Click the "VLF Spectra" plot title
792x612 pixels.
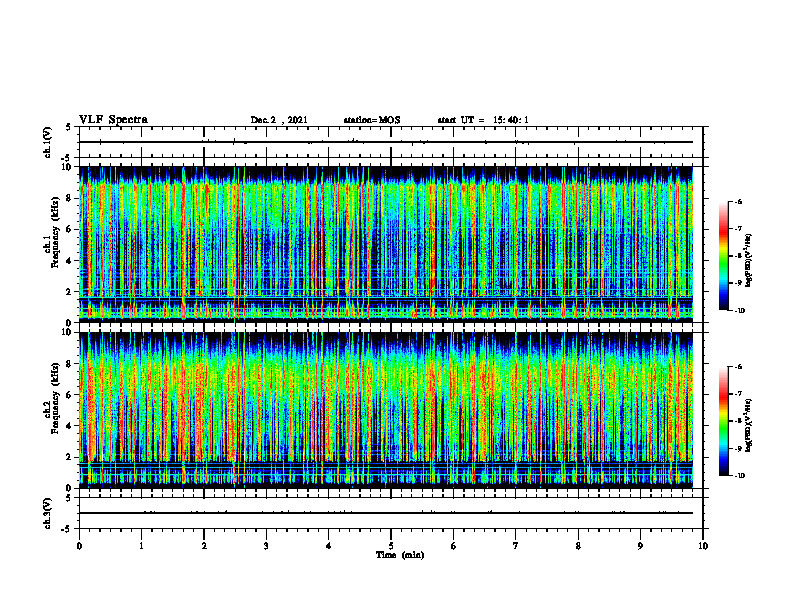[113, 120]
